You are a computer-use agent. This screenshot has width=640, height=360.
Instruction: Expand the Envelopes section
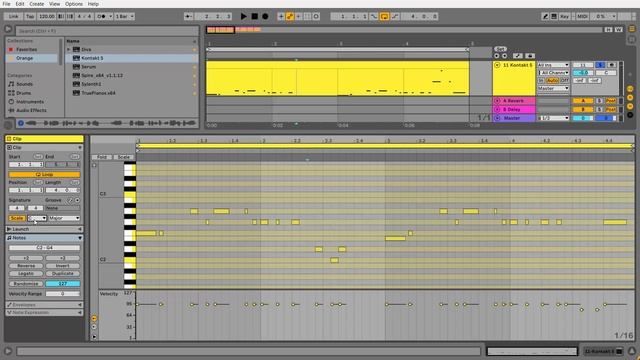[44, 304]
